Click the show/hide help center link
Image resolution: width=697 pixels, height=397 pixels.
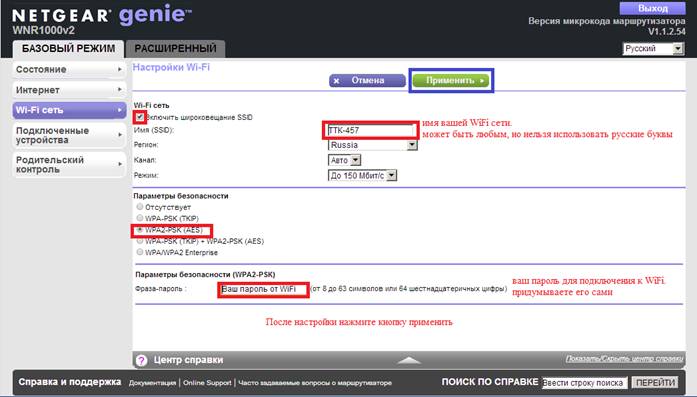click(625, 358)
